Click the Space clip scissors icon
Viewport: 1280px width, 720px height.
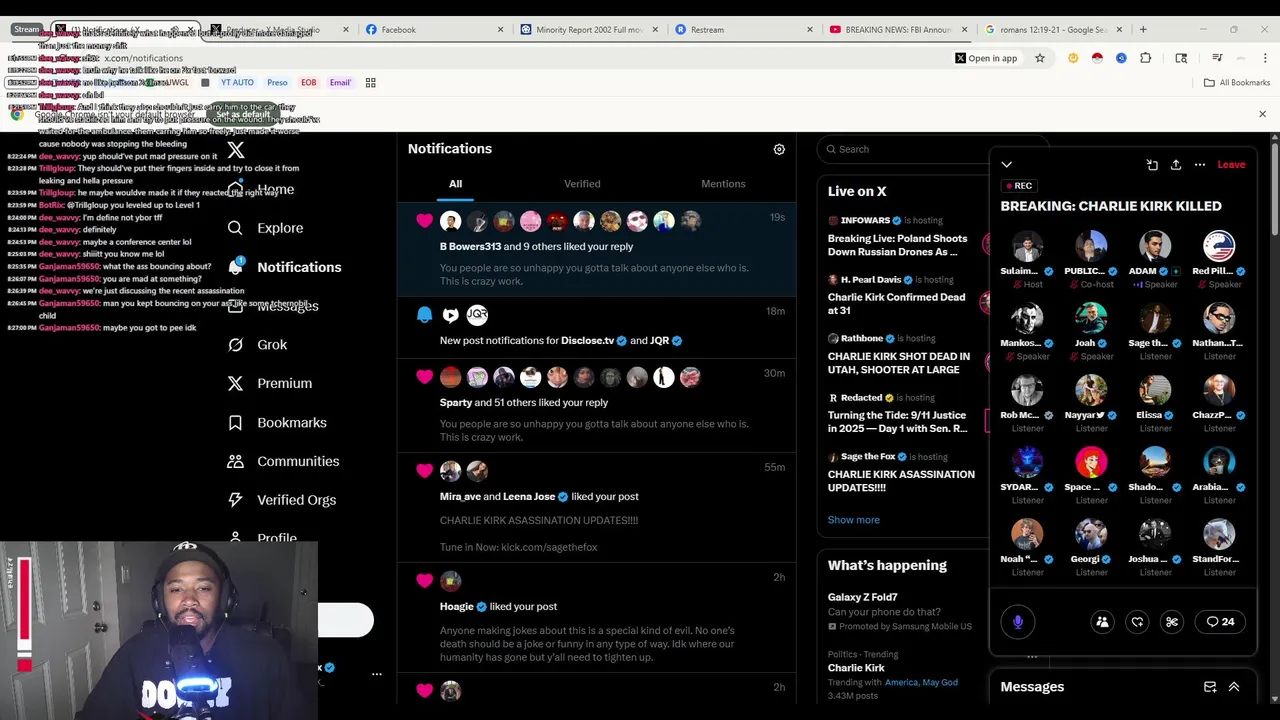click(x=1172, y=622)
